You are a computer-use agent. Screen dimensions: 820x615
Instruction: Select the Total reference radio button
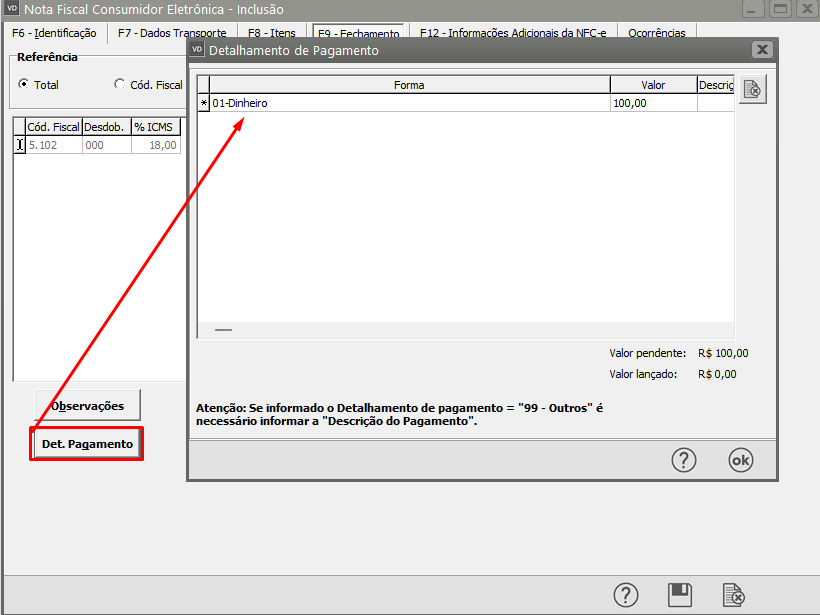click(24, 85)
